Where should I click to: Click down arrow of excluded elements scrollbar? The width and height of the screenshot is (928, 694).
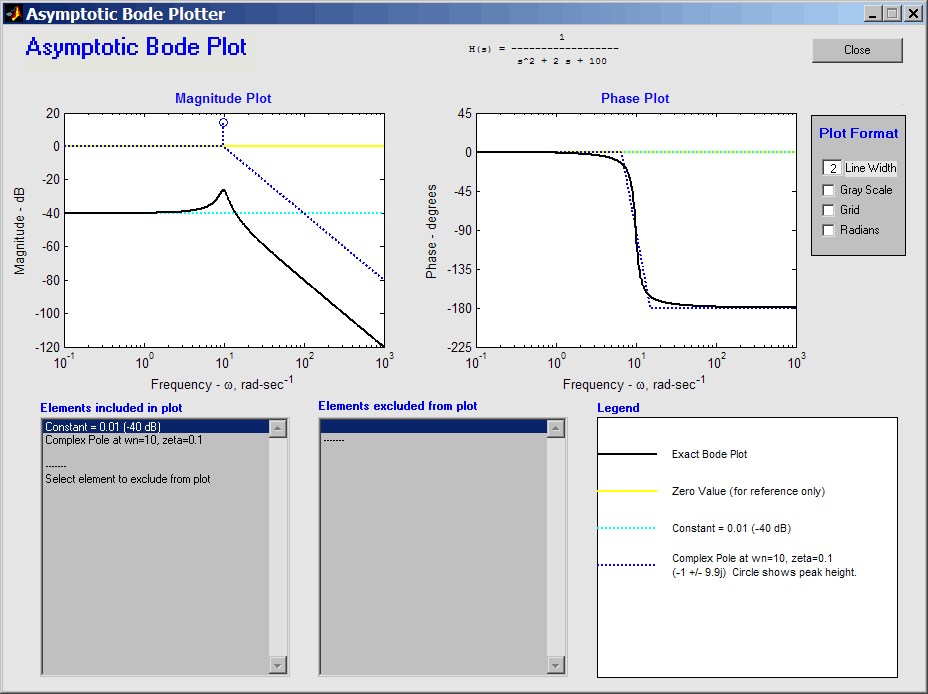tap(555, 665)
